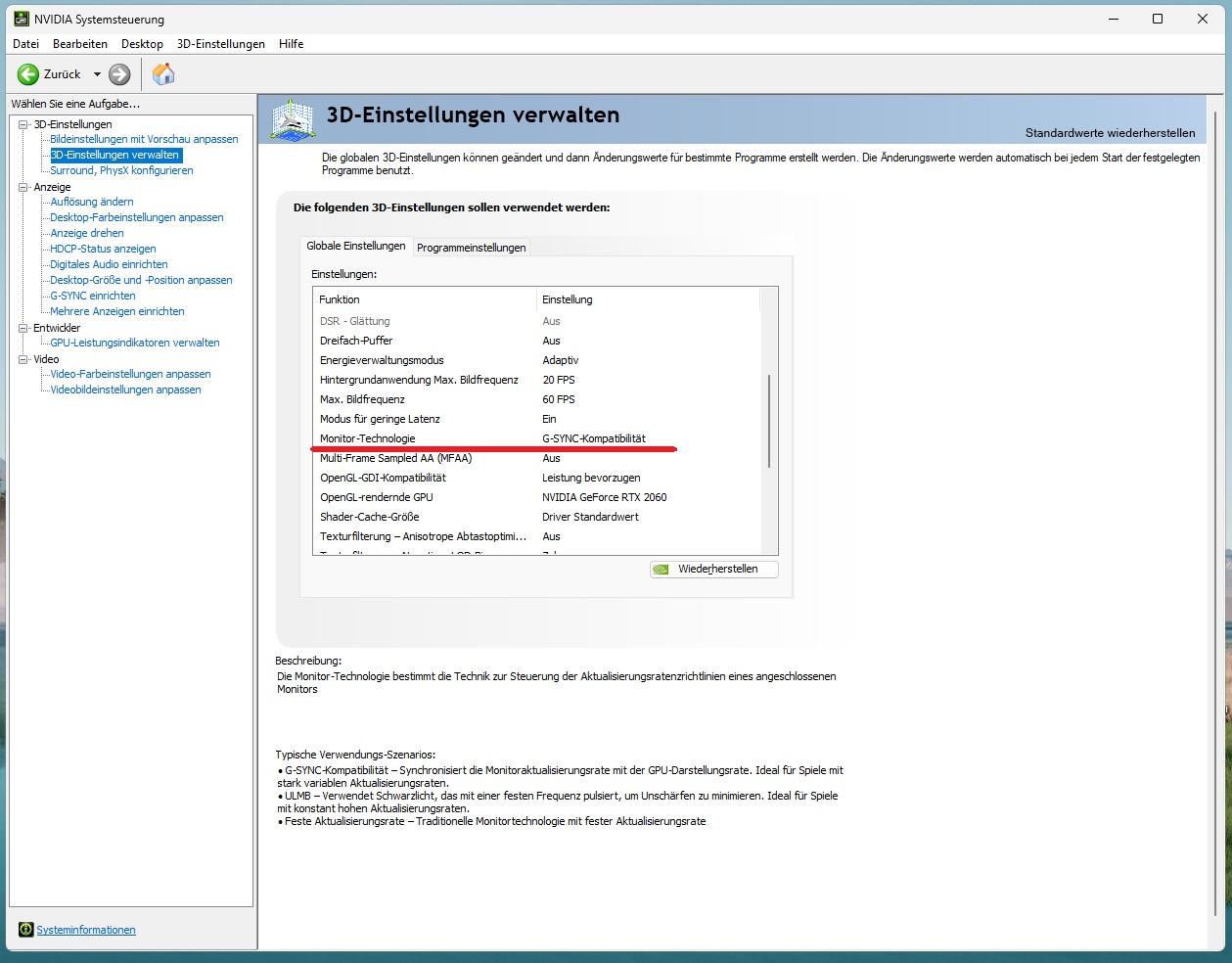Open Surround, PhysX konfigurieren
Image resolution: width=1232 pixels, height=963 pixels.
click(121, 170)
